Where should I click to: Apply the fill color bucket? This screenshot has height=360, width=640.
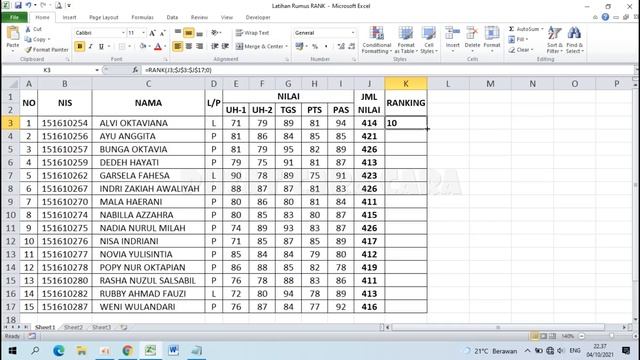coord(142,47)
